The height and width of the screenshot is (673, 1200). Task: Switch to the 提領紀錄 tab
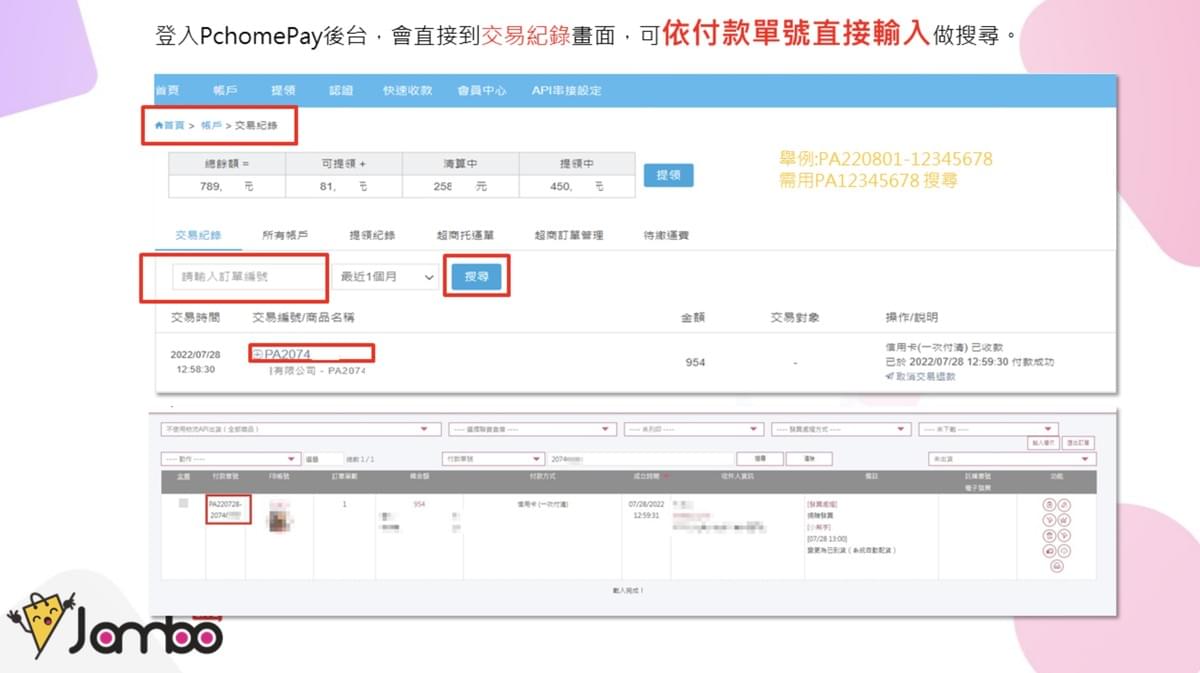click(372, 235)
